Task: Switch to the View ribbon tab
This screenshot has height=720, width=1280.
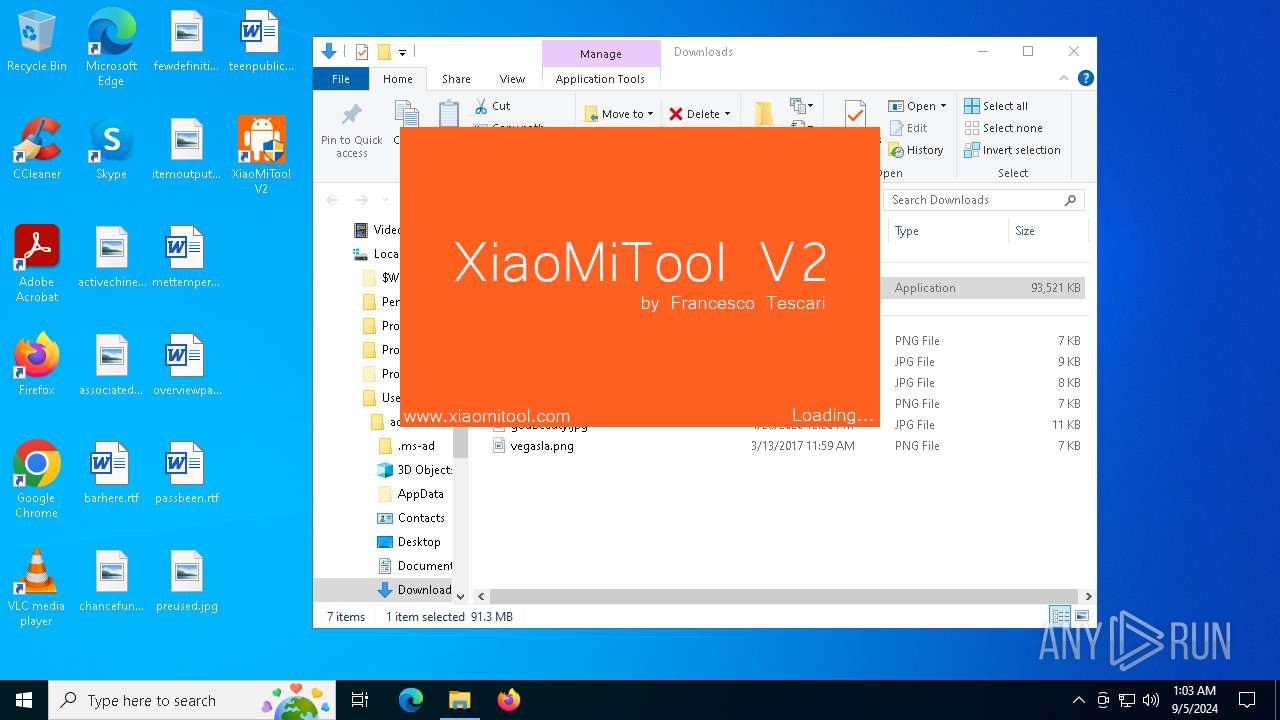Action: [x=512, y=79]
